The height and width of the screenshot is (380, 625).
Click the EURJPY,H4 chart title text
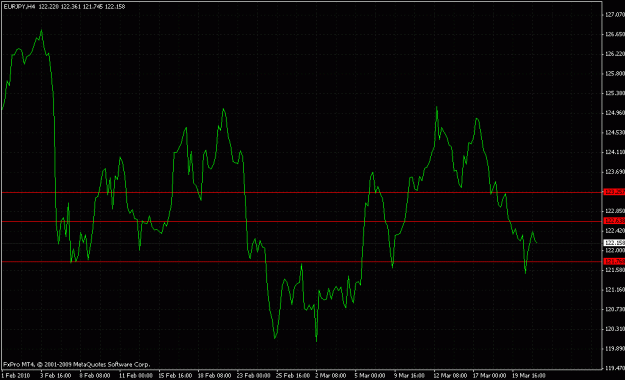click(19, 6)
